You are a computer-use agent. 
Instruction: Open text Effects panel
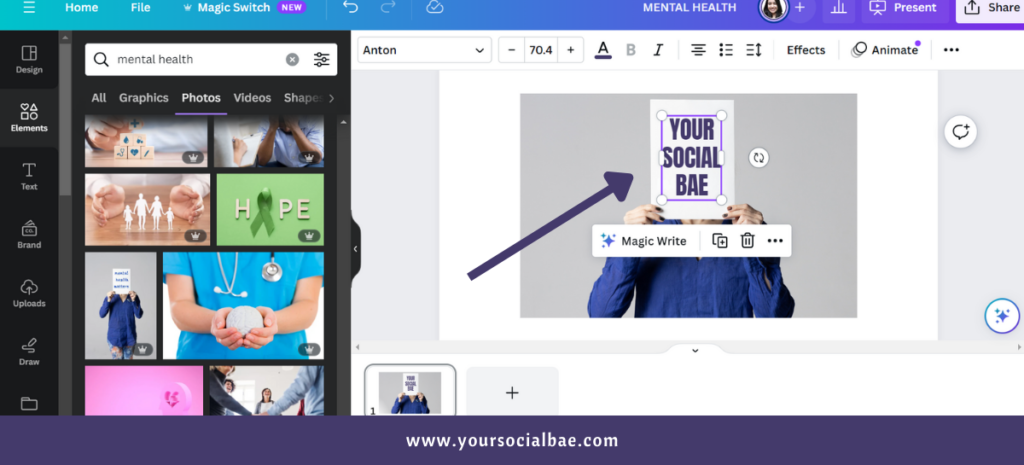coord(806,50)
